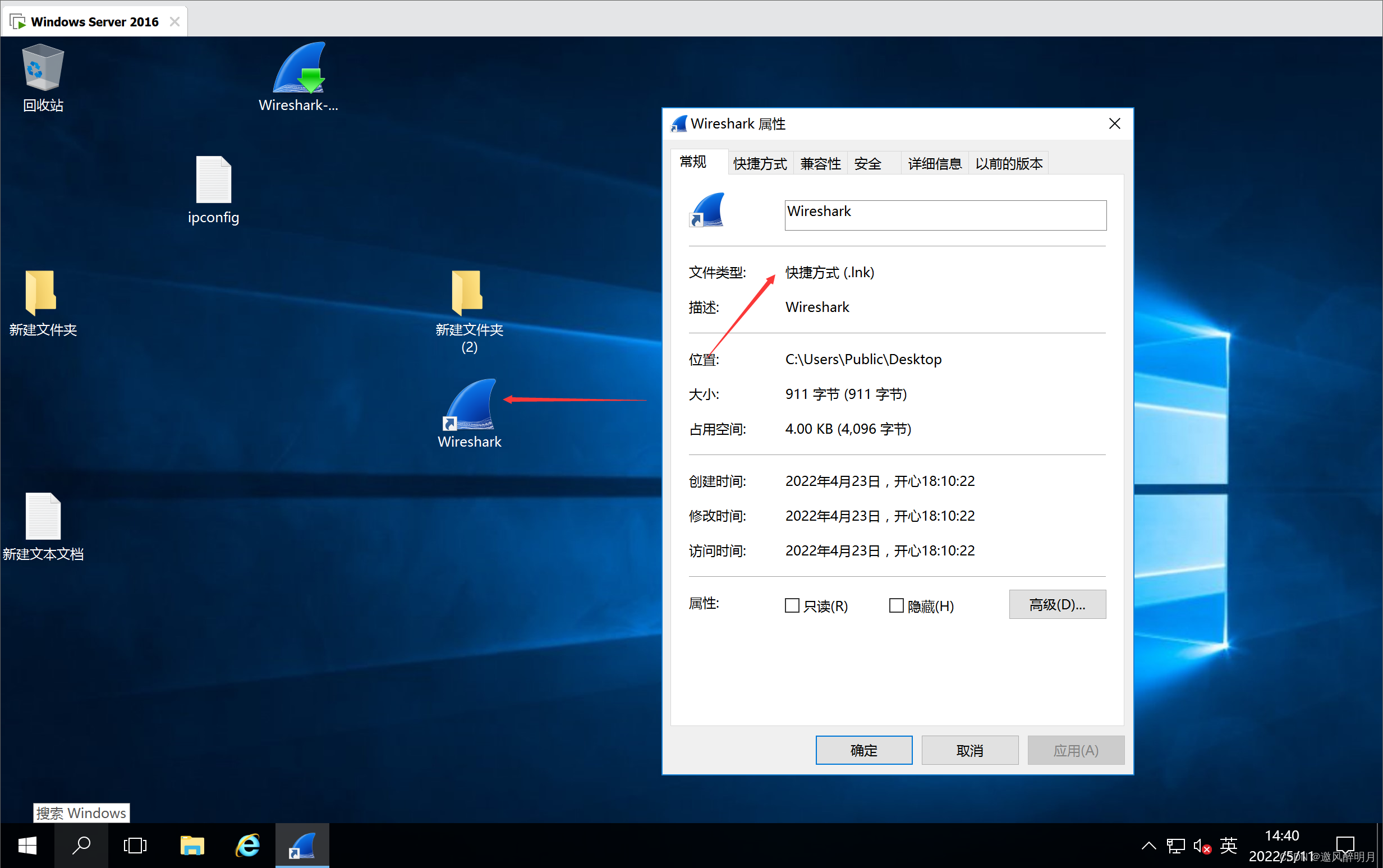
Task: Open taskbar search magnifier
Action: pyautogui.click(x=81, y=846)
